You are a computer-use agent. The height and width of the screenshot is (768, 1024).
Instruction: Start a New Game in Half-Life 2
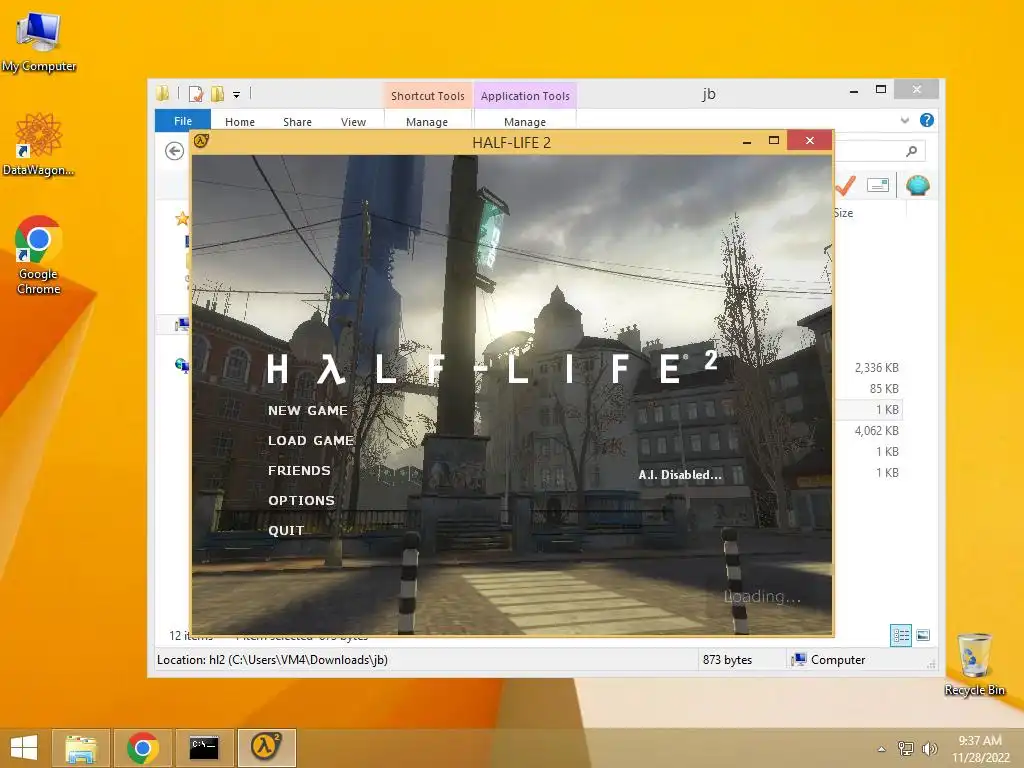pyautogui.click(x=308, y=411)
